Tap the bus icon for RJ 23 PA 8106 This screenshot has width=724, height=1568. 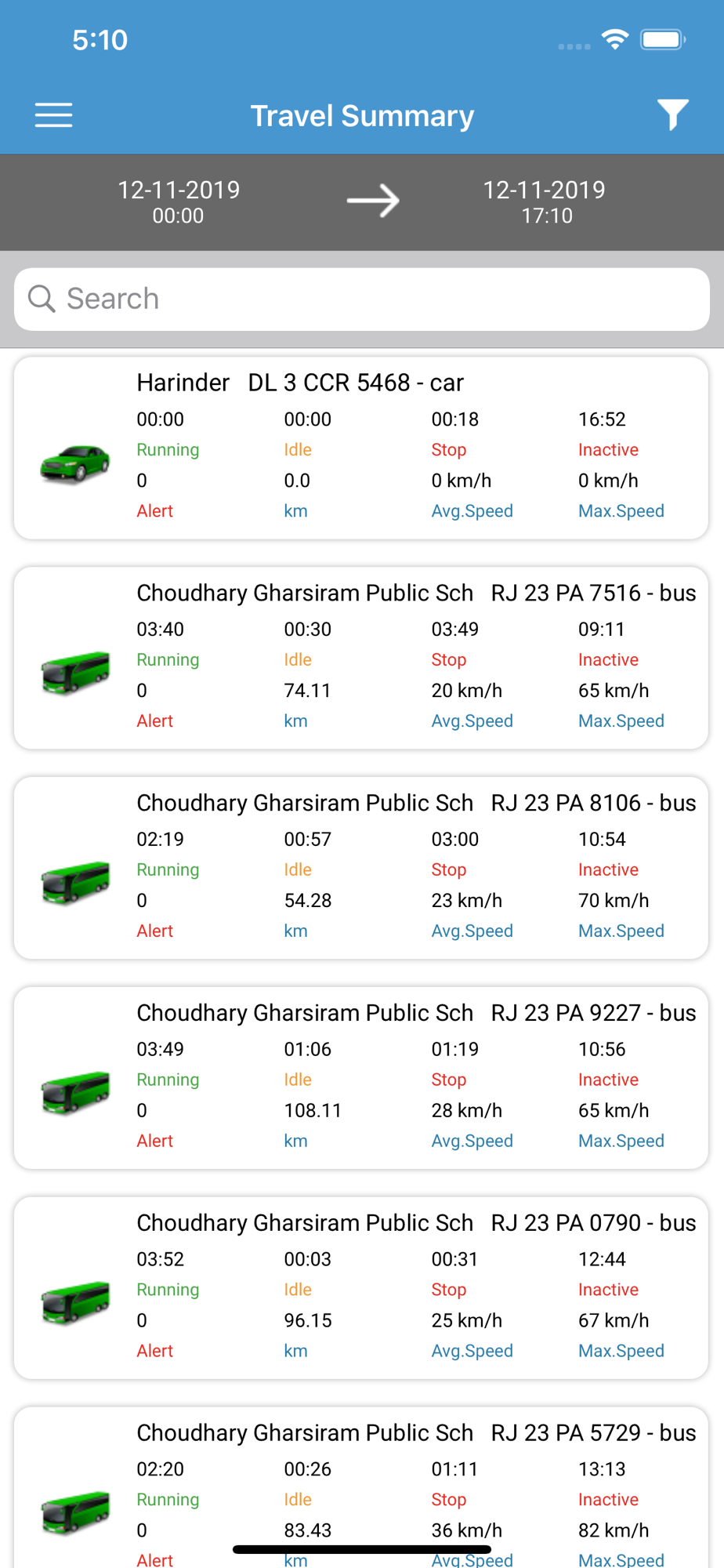coord(75,884)
